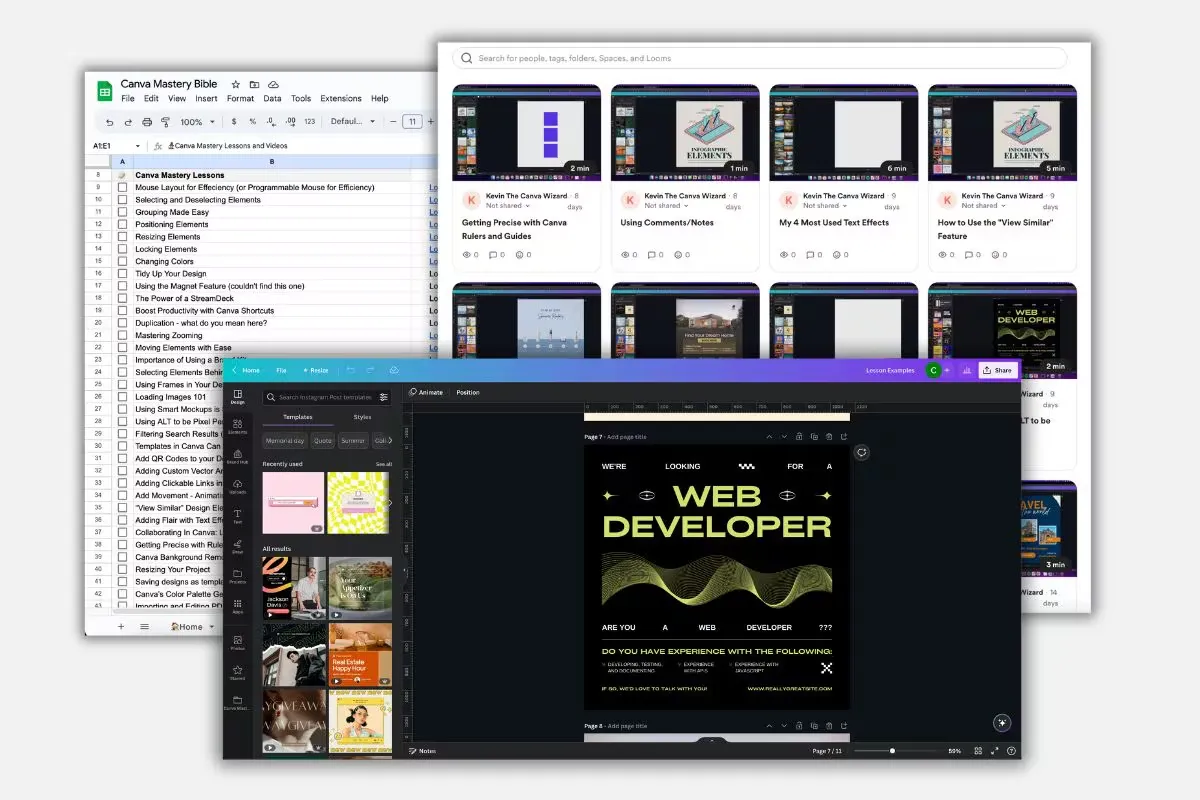Click the Share button in Canva

pyautogui.click(x=997, y=370)
